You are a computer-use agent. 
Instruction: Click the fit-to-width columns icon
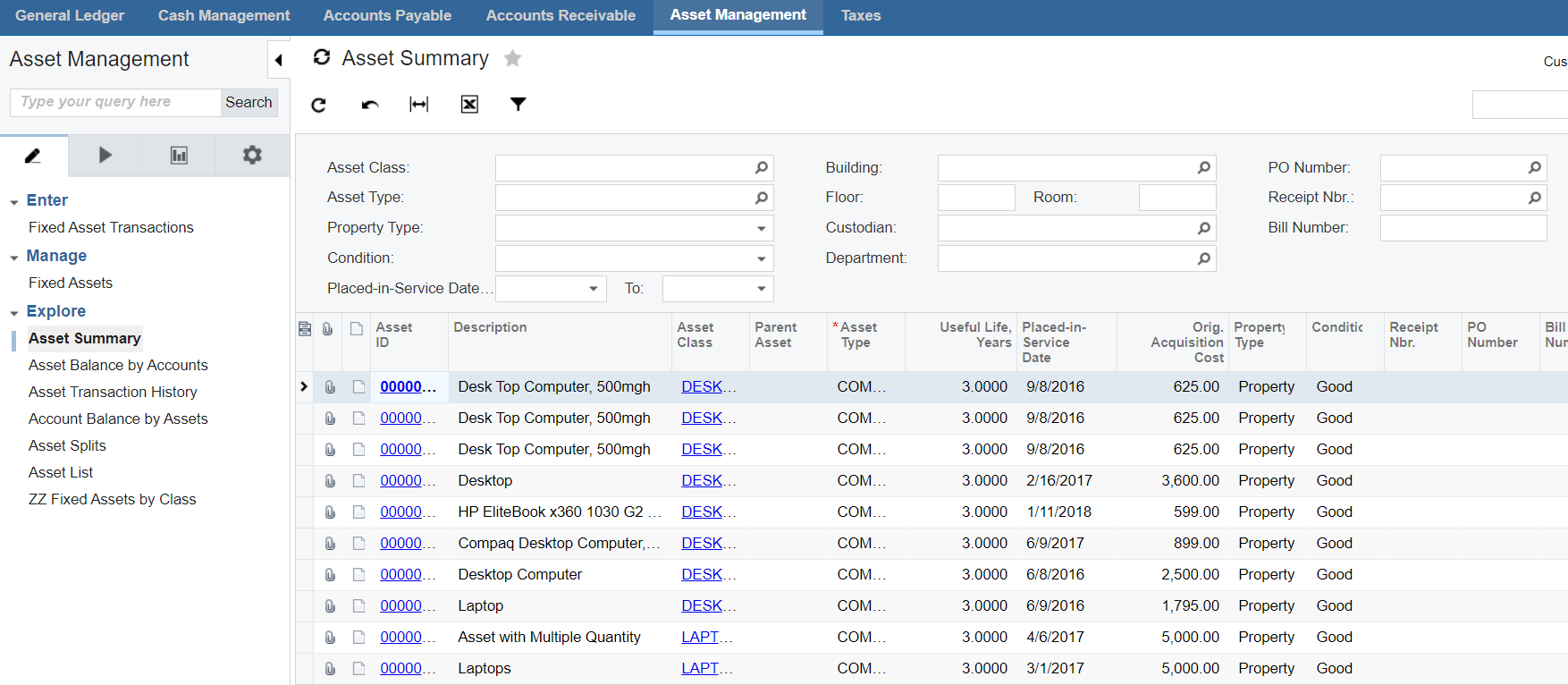pos(418,105)
